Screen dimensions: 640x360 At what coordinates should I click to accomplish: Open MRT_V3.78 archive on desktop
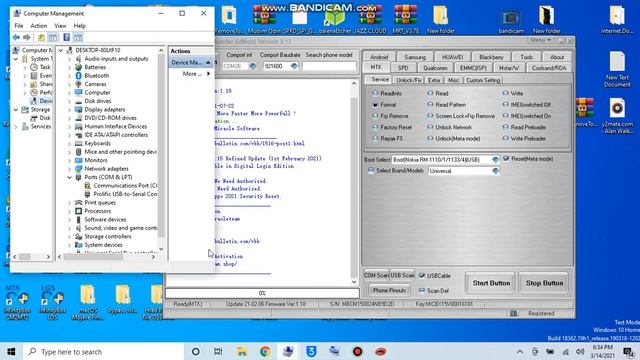[x=405, y=19]
